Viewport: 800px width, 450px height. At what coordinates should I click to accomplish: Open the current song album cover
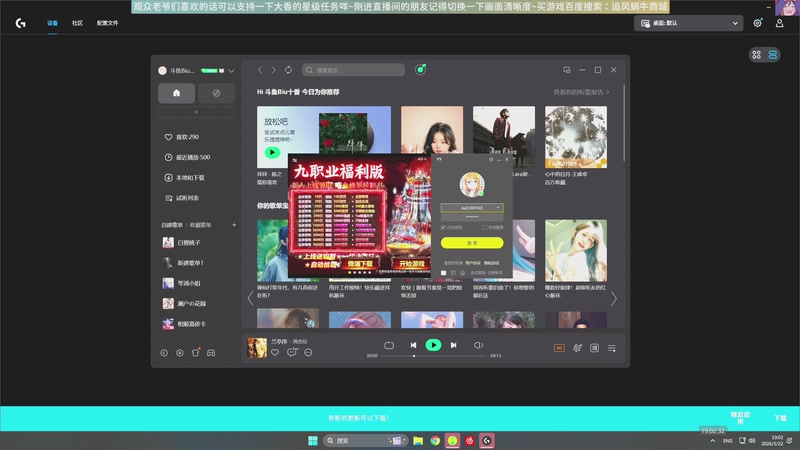tap(257, 348)
